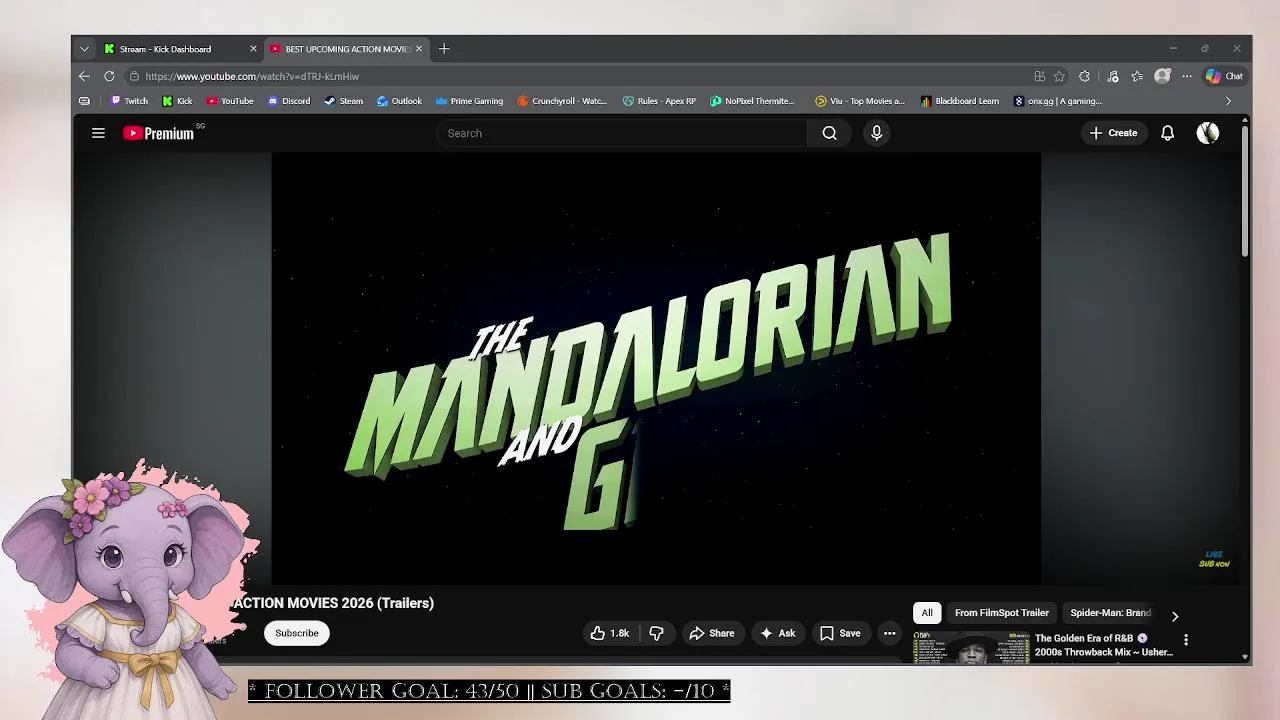Image resolution: width=1280 pixels, height=720 pixels.
Task: Close the YouTube video tab
Action: (x=419, y=49)
